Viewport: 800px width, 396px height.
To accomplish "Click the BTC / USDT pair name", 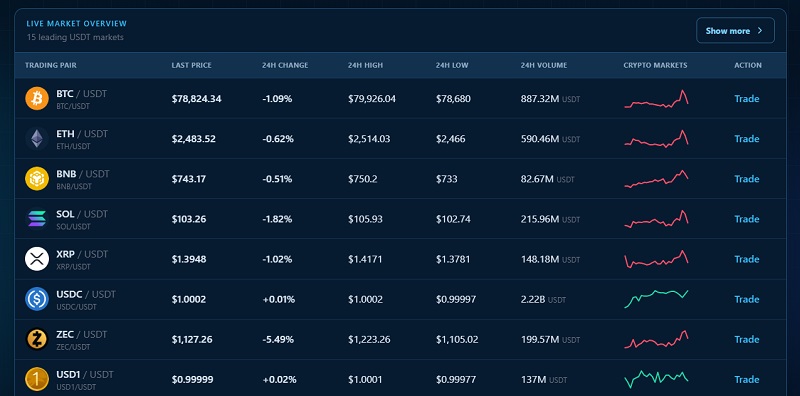I will (x=82, y=94).
